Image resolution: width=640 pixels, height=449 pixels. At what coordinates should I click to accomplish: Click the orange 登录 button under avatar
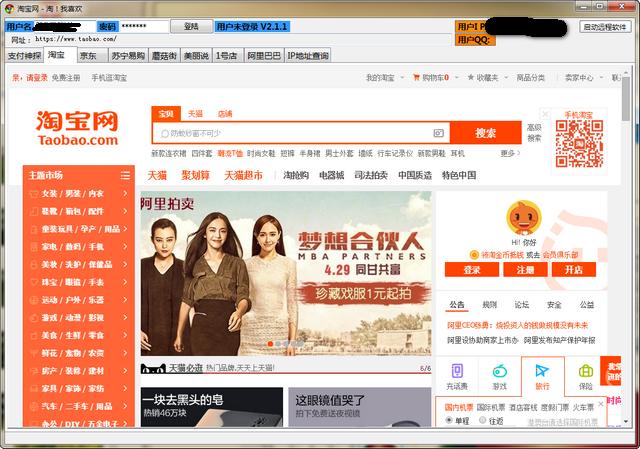tap(472, 270)
